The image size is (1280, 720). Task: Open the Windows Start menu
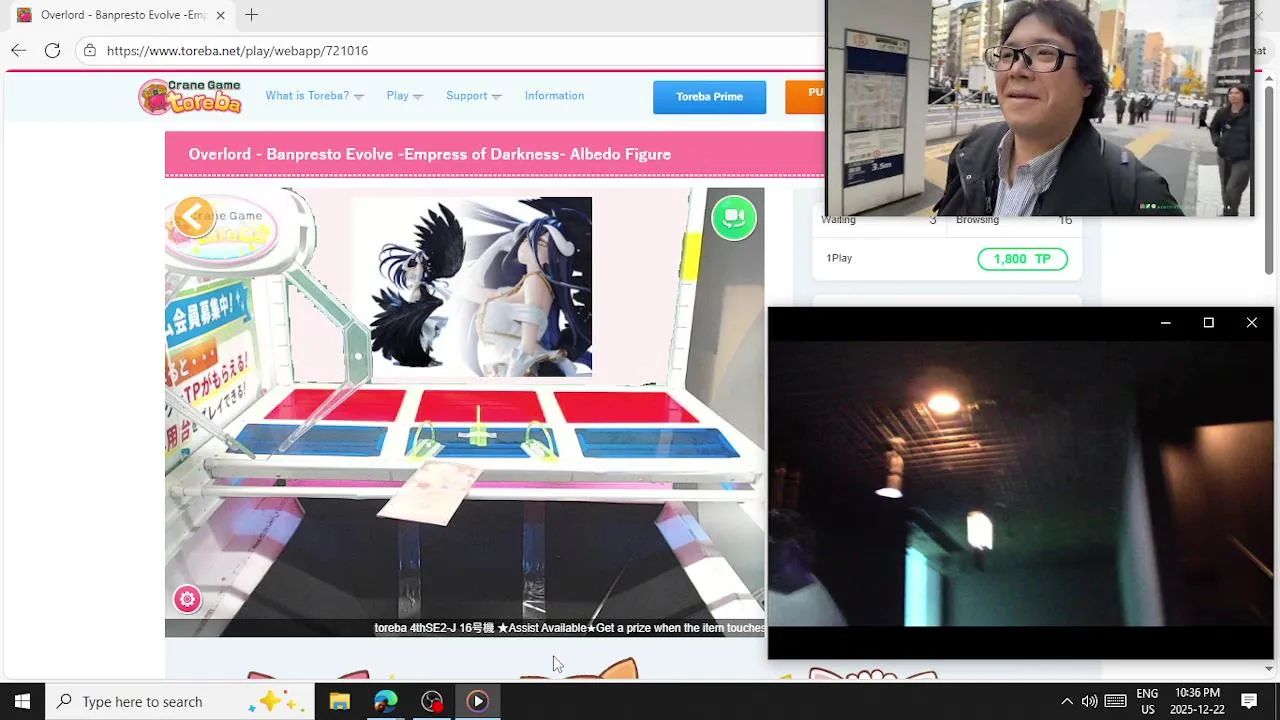tap(22, 701)
